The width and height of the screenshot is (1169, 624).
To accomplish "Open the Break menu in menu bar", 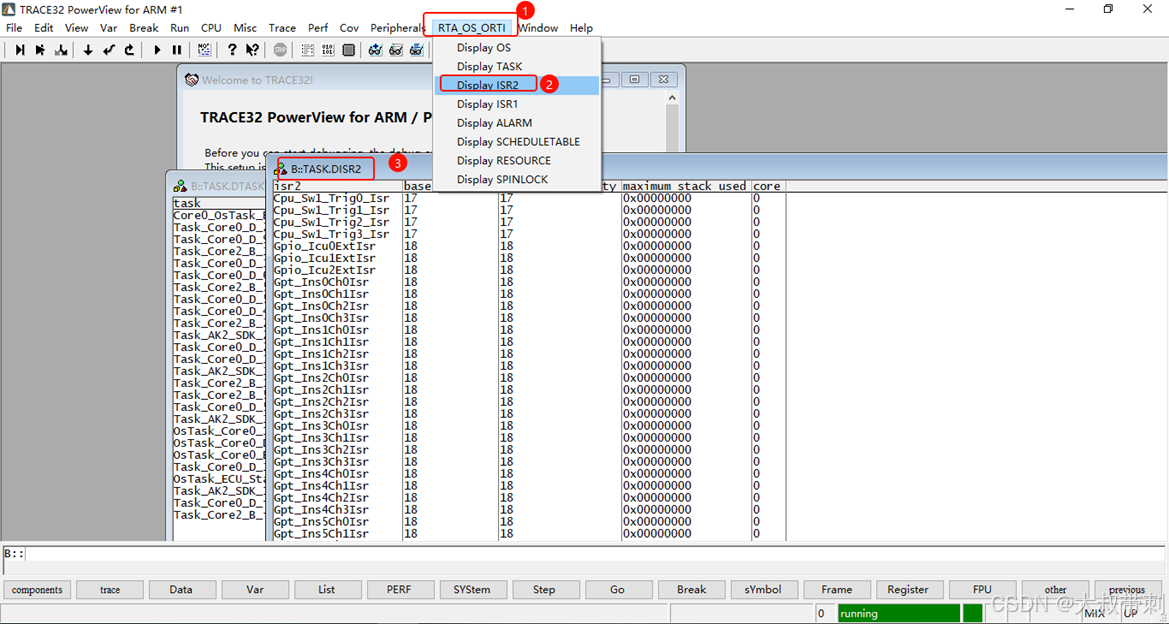I will tap(144, 28).
